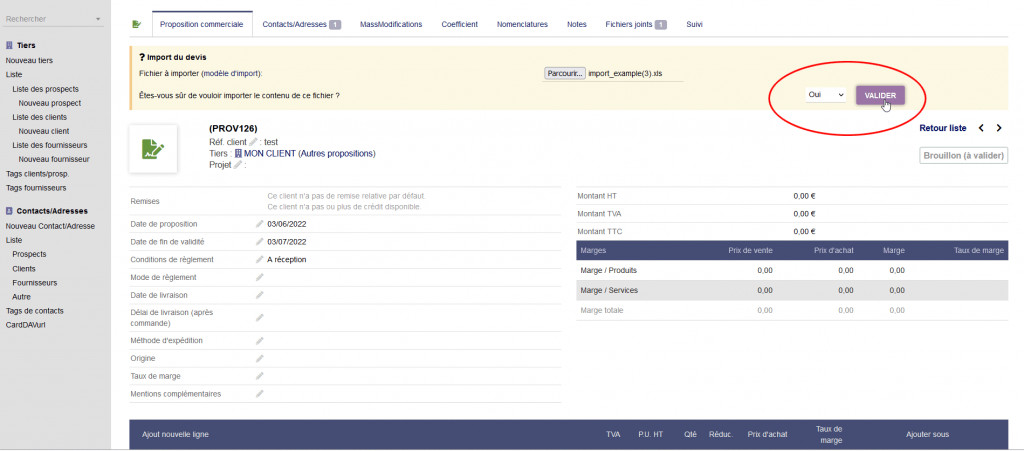Screen dimensions: 1024x451
Task: Click the VALIDER button
Action: [880, 95]
